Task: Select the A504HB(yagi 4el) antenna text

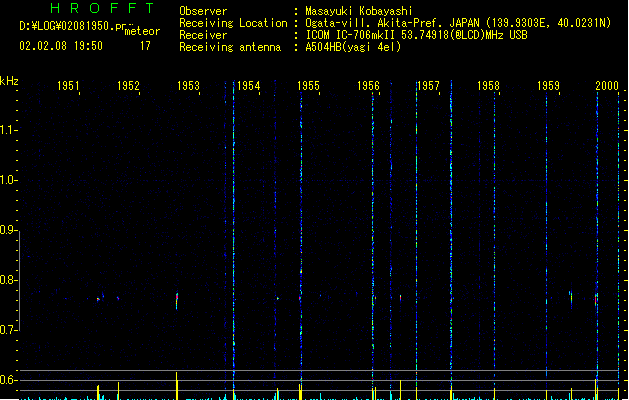Action: [x=353, y=47]
